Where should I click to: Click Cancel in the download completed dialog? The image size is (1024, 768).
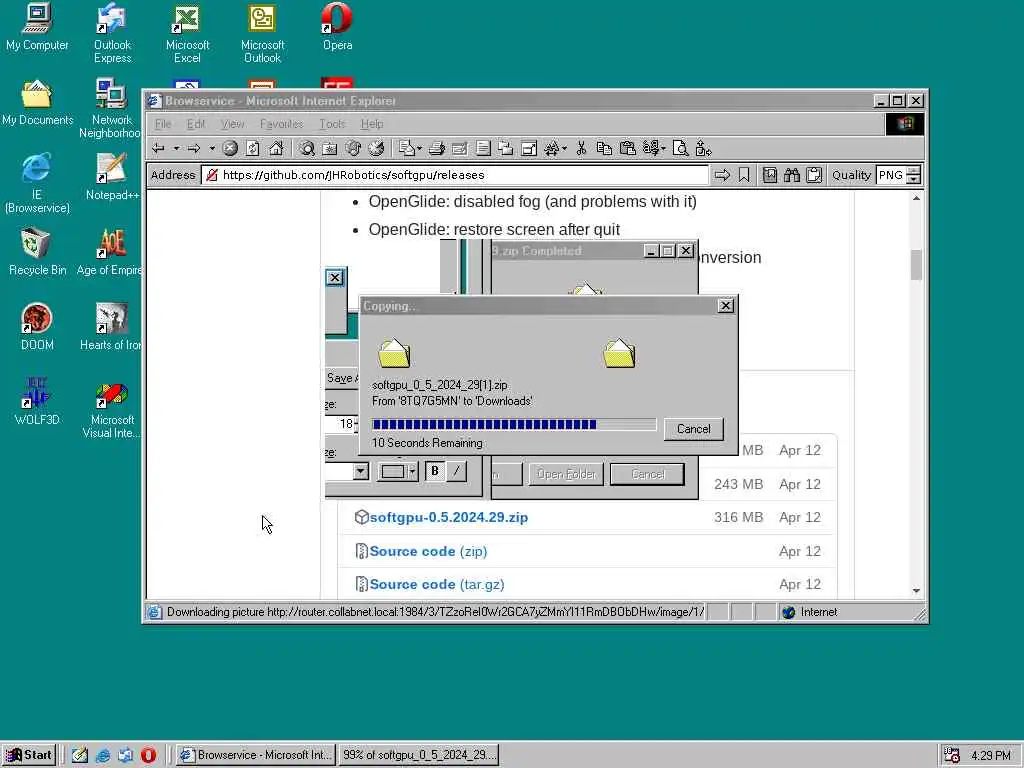[x=647, y=474]
